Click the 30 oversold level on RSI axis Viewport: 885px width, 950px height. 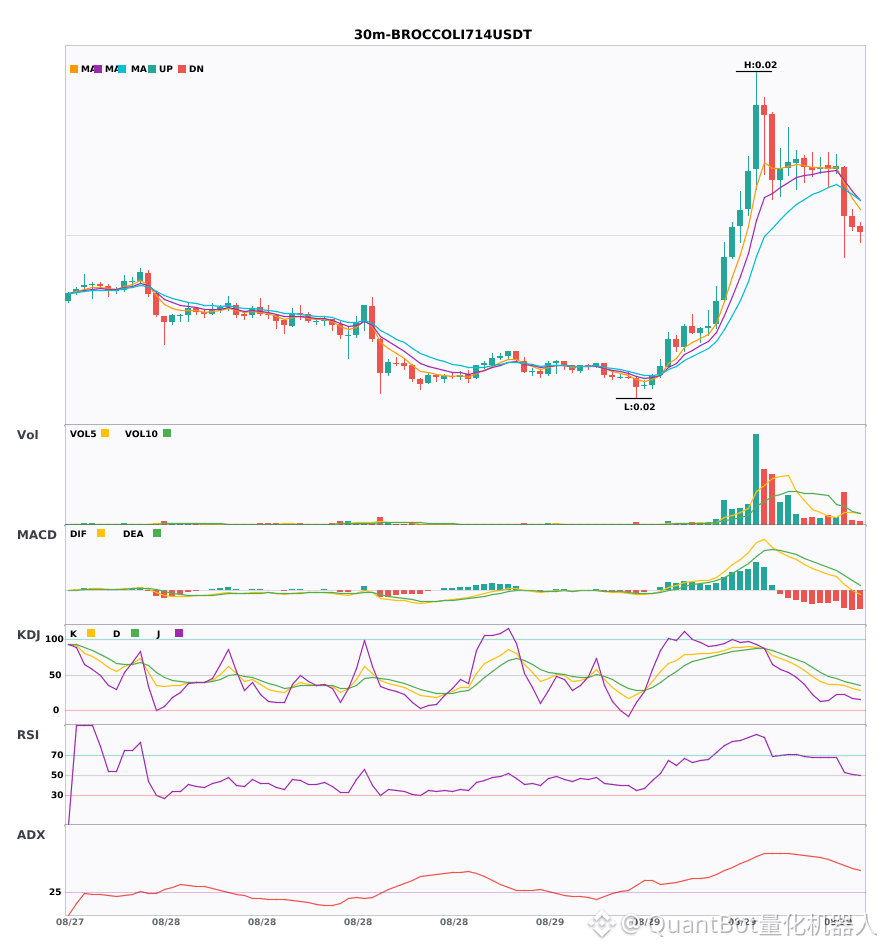(57, 795)
